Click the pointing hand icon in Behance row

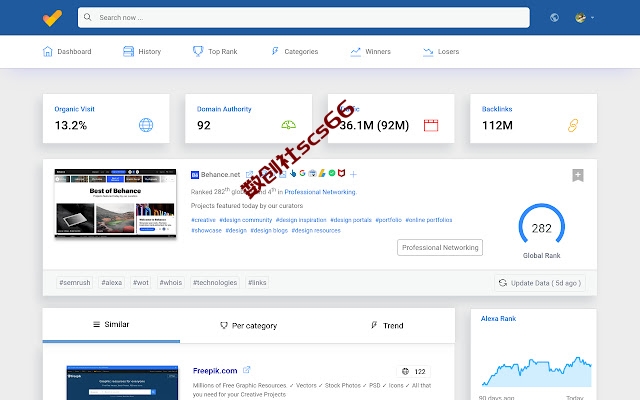pyautogui.click(x=293, y=173)
